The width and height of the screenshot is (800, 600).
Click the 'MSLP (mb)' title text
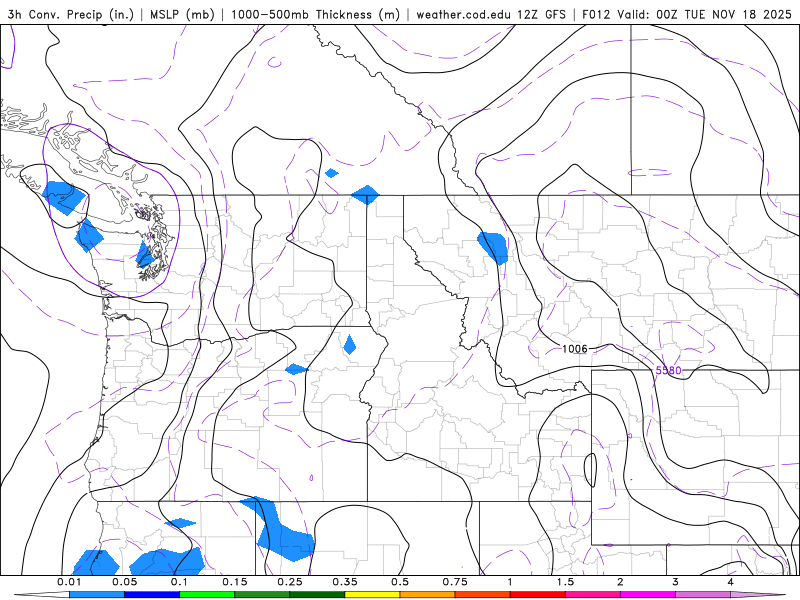point(182,14)
